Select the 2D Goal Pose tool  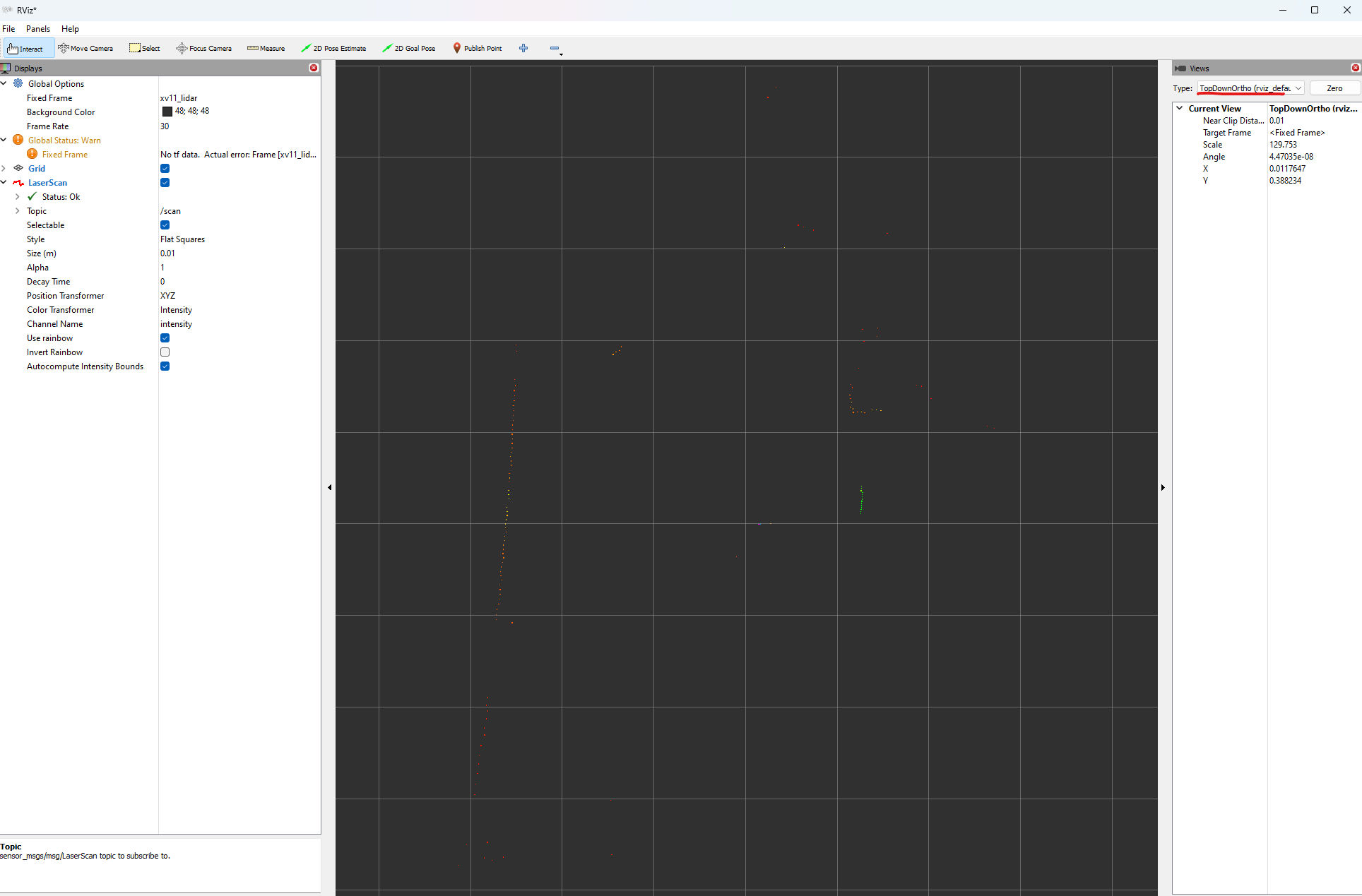(409, 48)
